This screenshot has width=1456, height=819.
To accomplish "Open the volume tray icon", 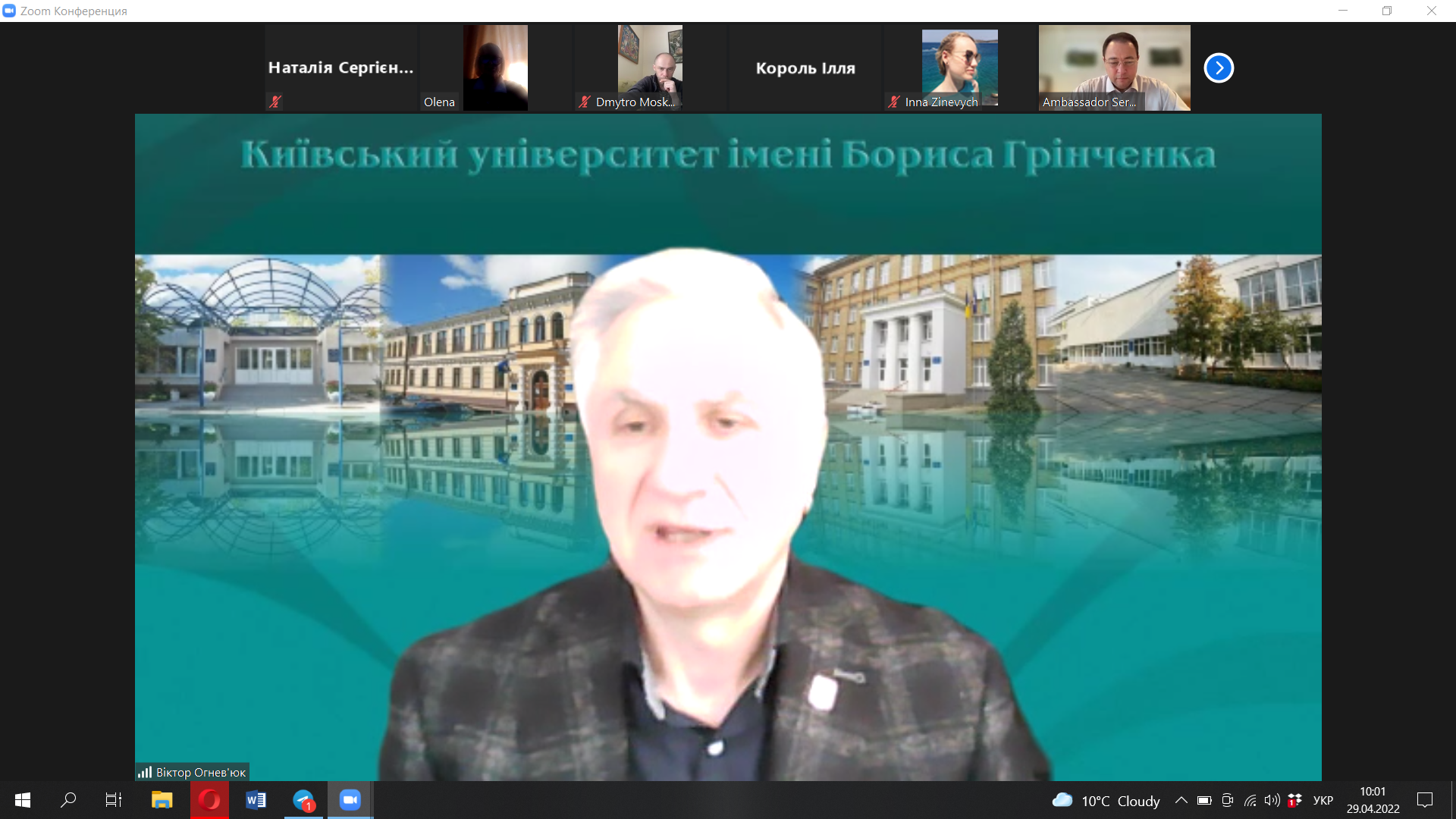I will click(1272, 800).
